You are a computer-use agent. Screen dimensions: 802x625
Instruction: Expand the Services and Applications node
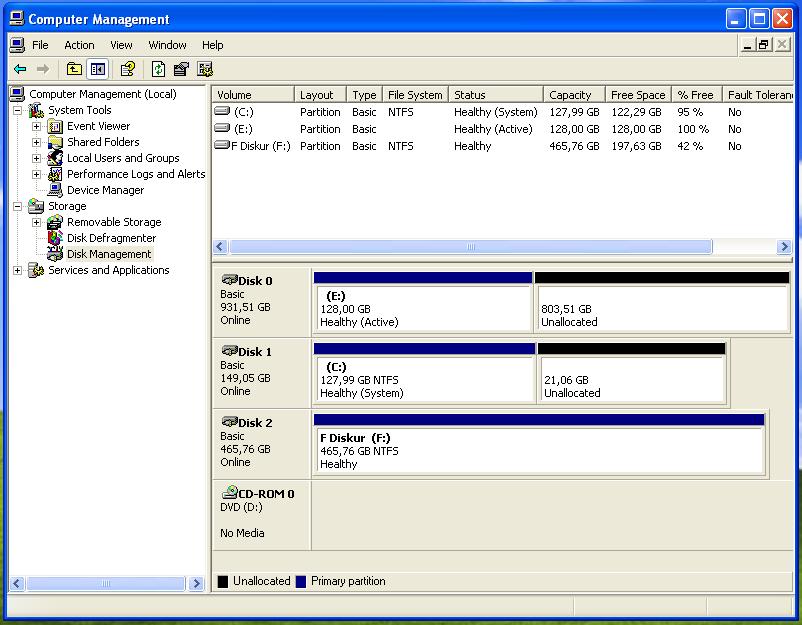click(x=18, y=271)
